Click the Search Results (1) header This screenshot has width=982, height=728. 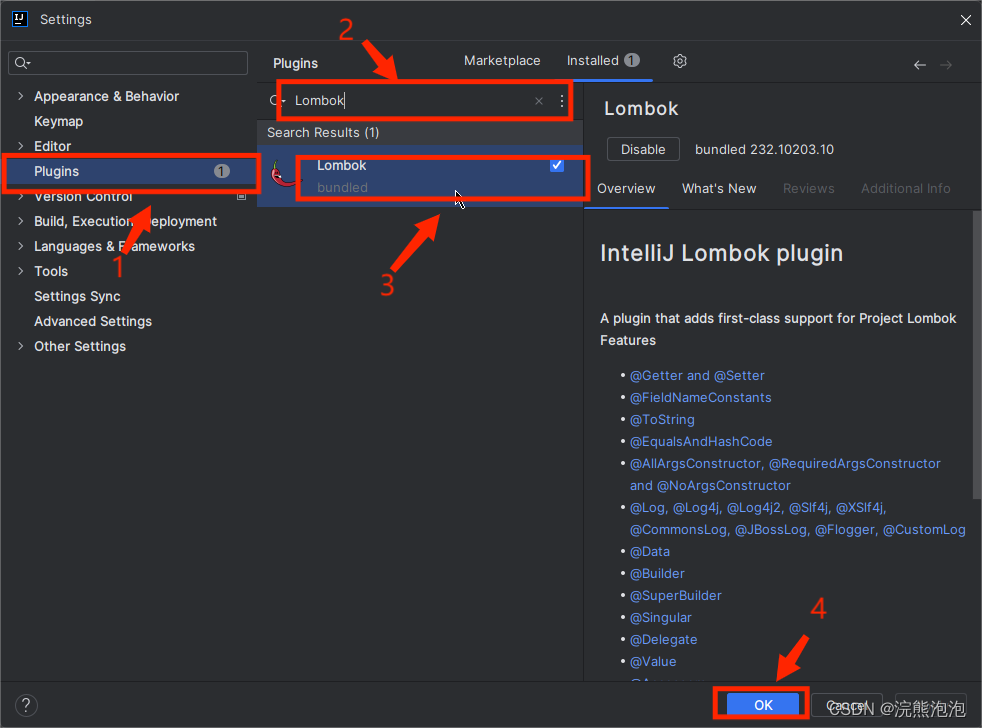(323, 133)
